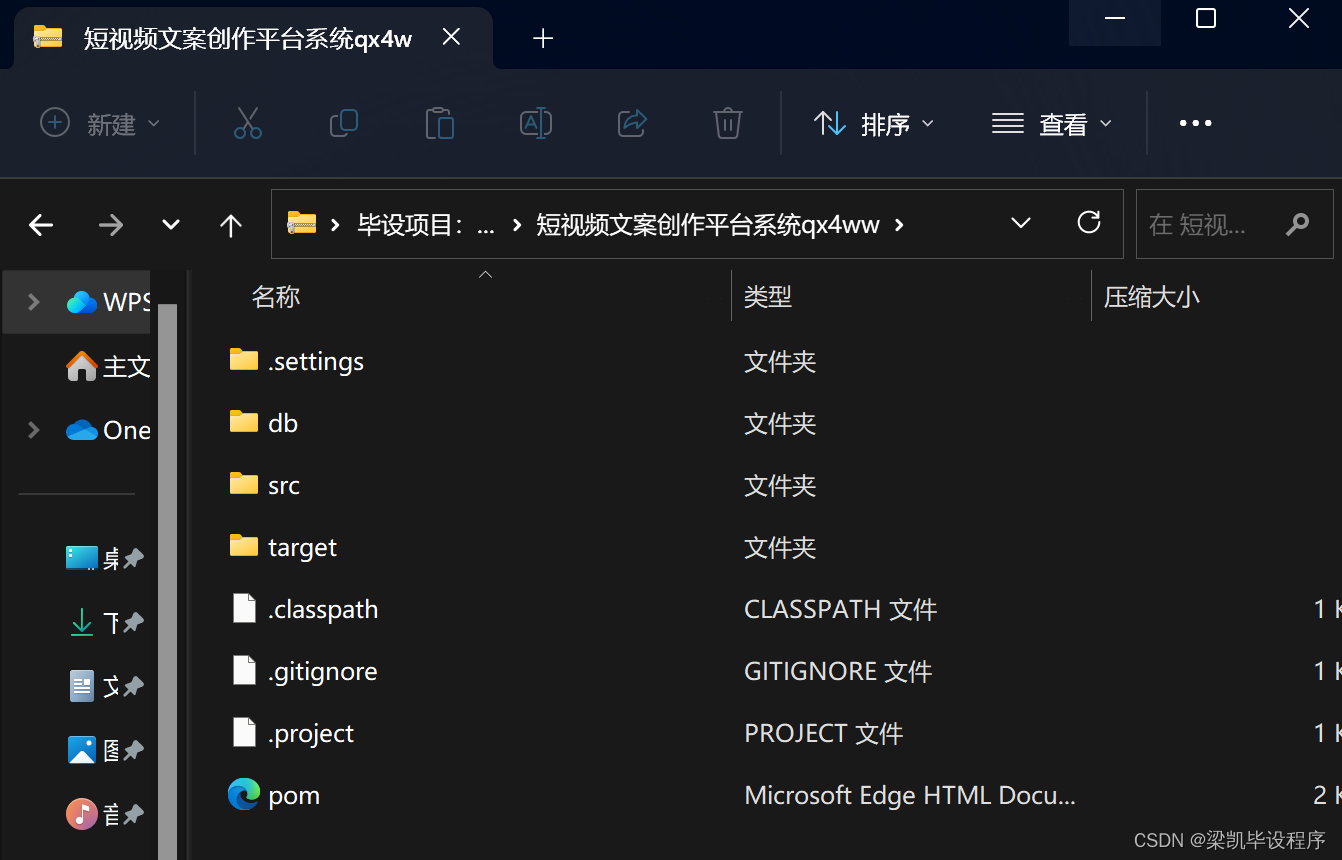Image resolution: width=1342 pixels, height=860 pixels.
Task: Click the Paste clipboard icon
Action: pos(440,123)
